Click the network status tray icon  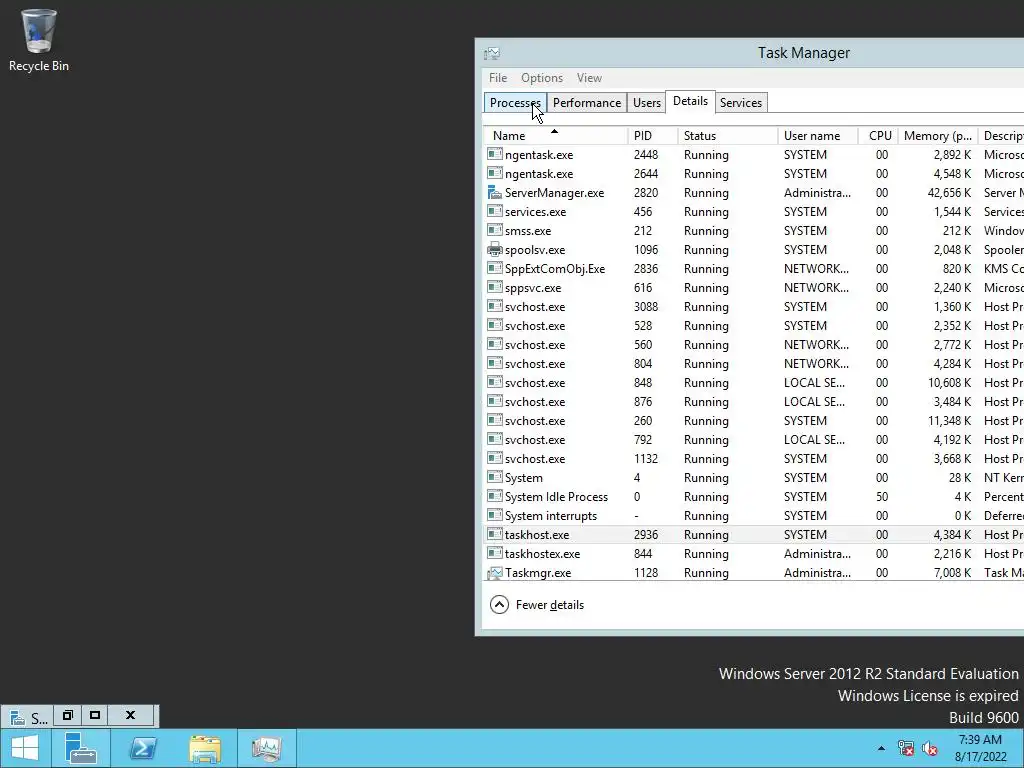point(906,748)
